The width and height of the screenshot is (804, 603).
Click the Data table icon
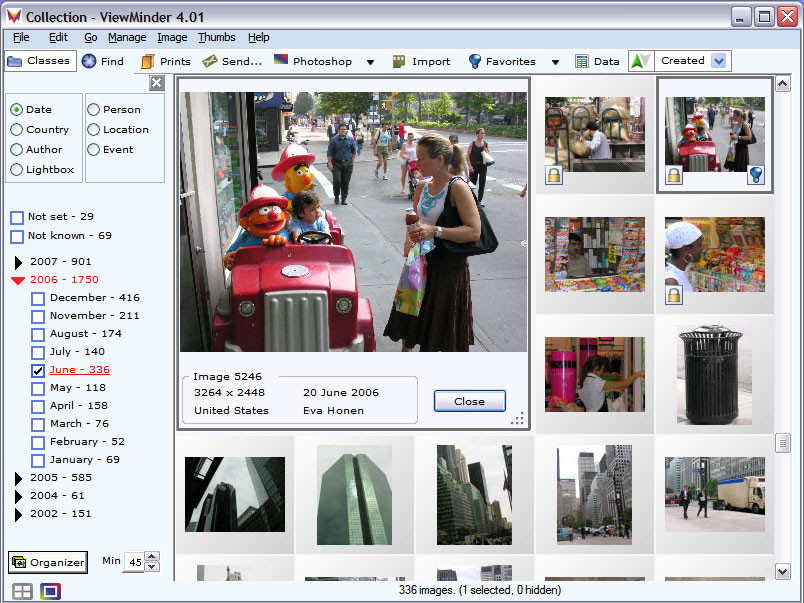point(581,62)
